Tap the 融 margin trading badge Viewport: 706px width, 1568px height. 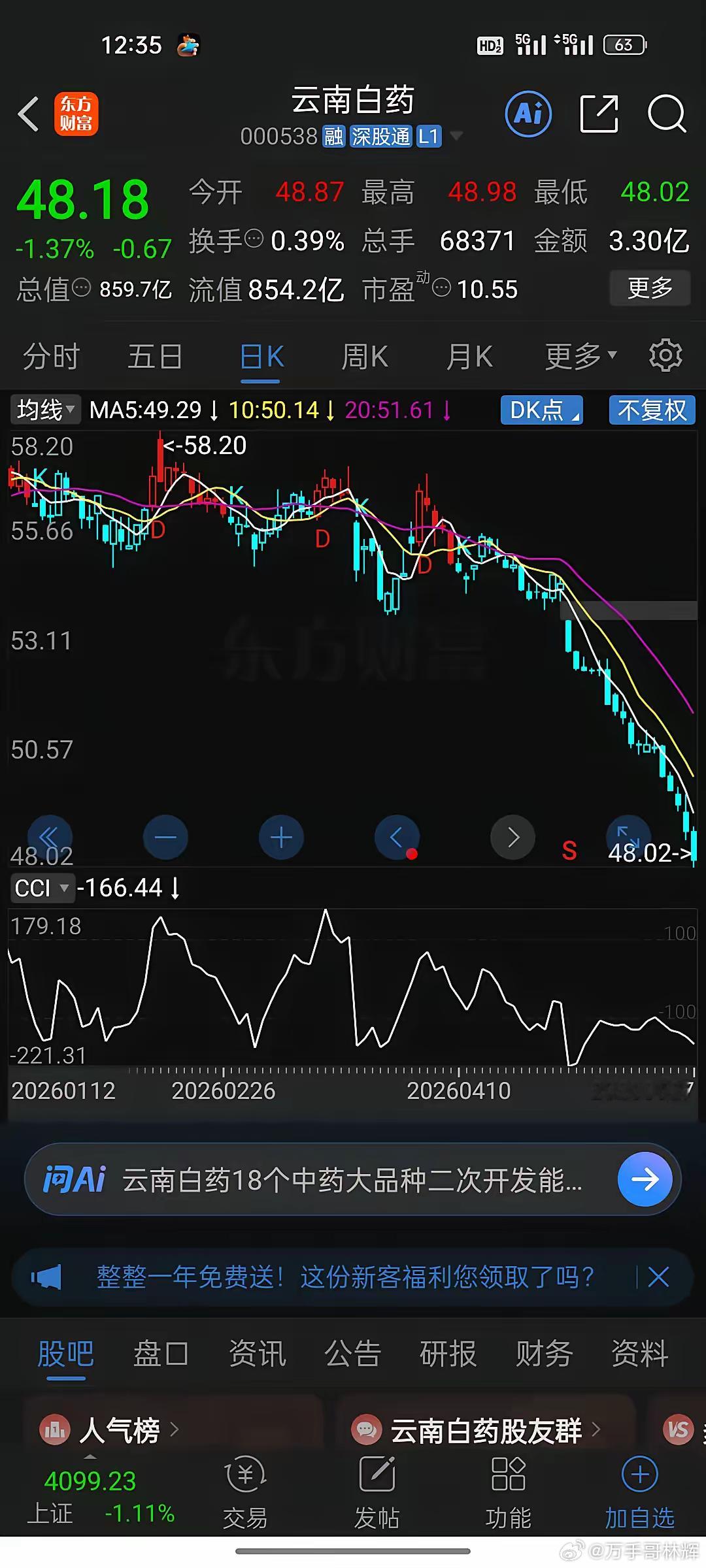(333, 137)
